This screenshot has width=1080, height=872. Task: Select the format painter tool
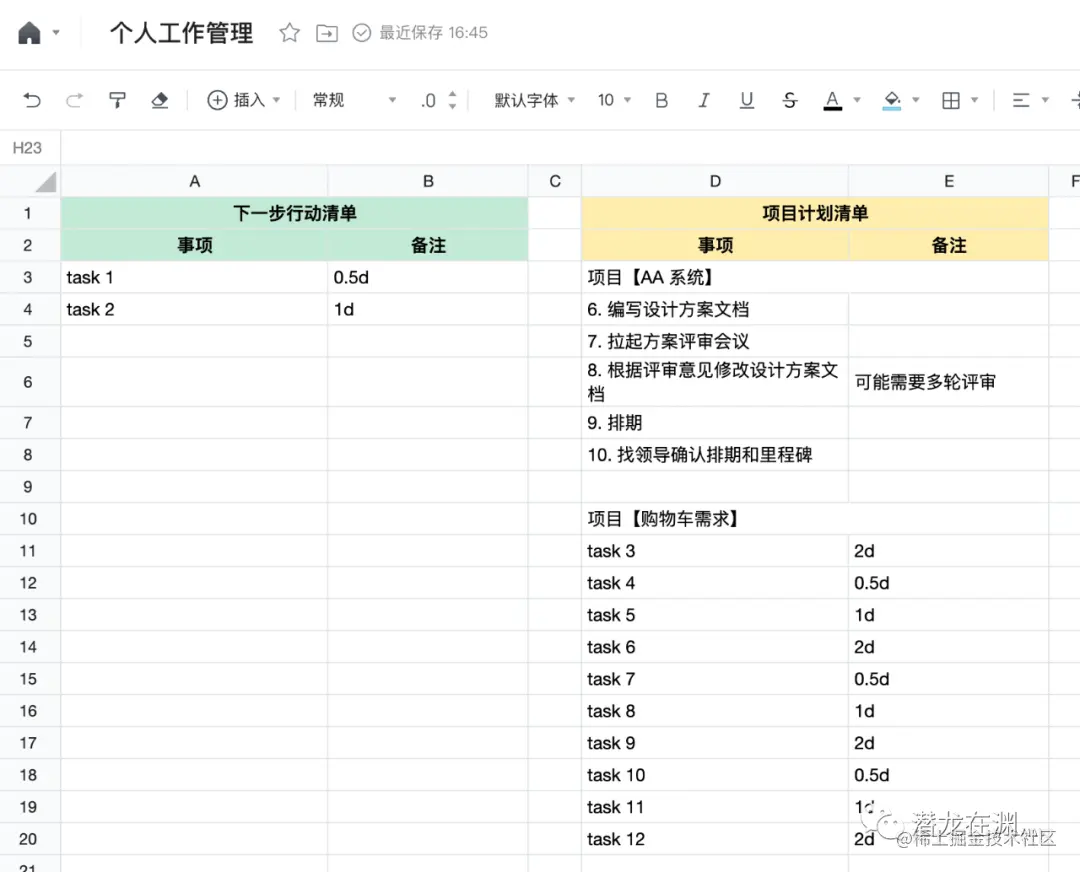coord(117,101)
